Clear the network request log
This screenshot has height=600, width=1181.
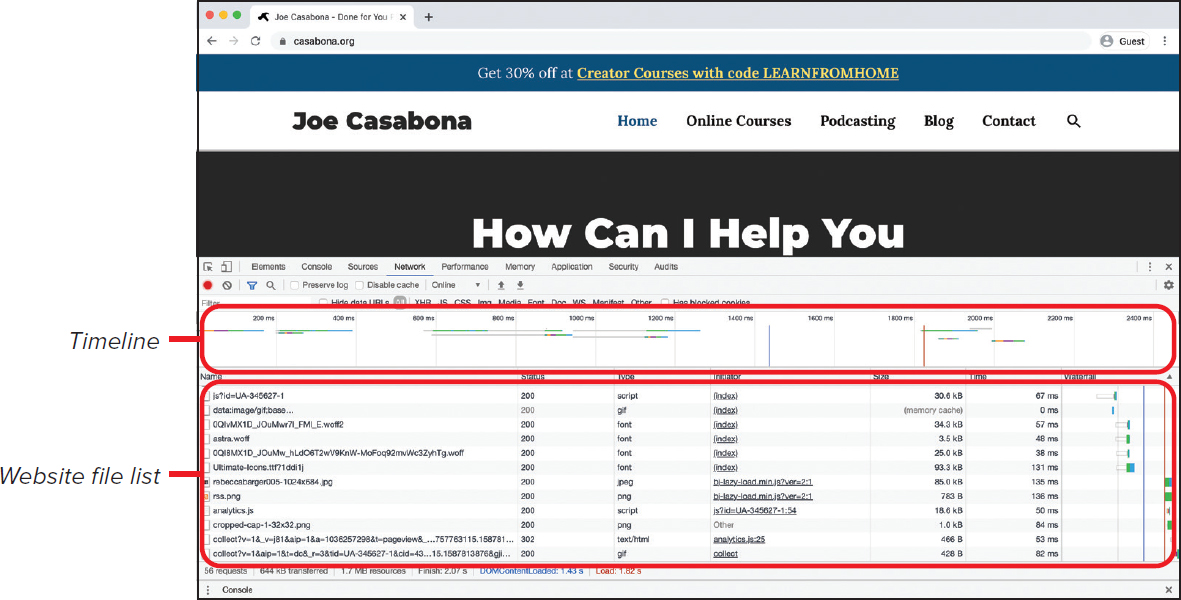pyautogui.click(x=226, y=286)
